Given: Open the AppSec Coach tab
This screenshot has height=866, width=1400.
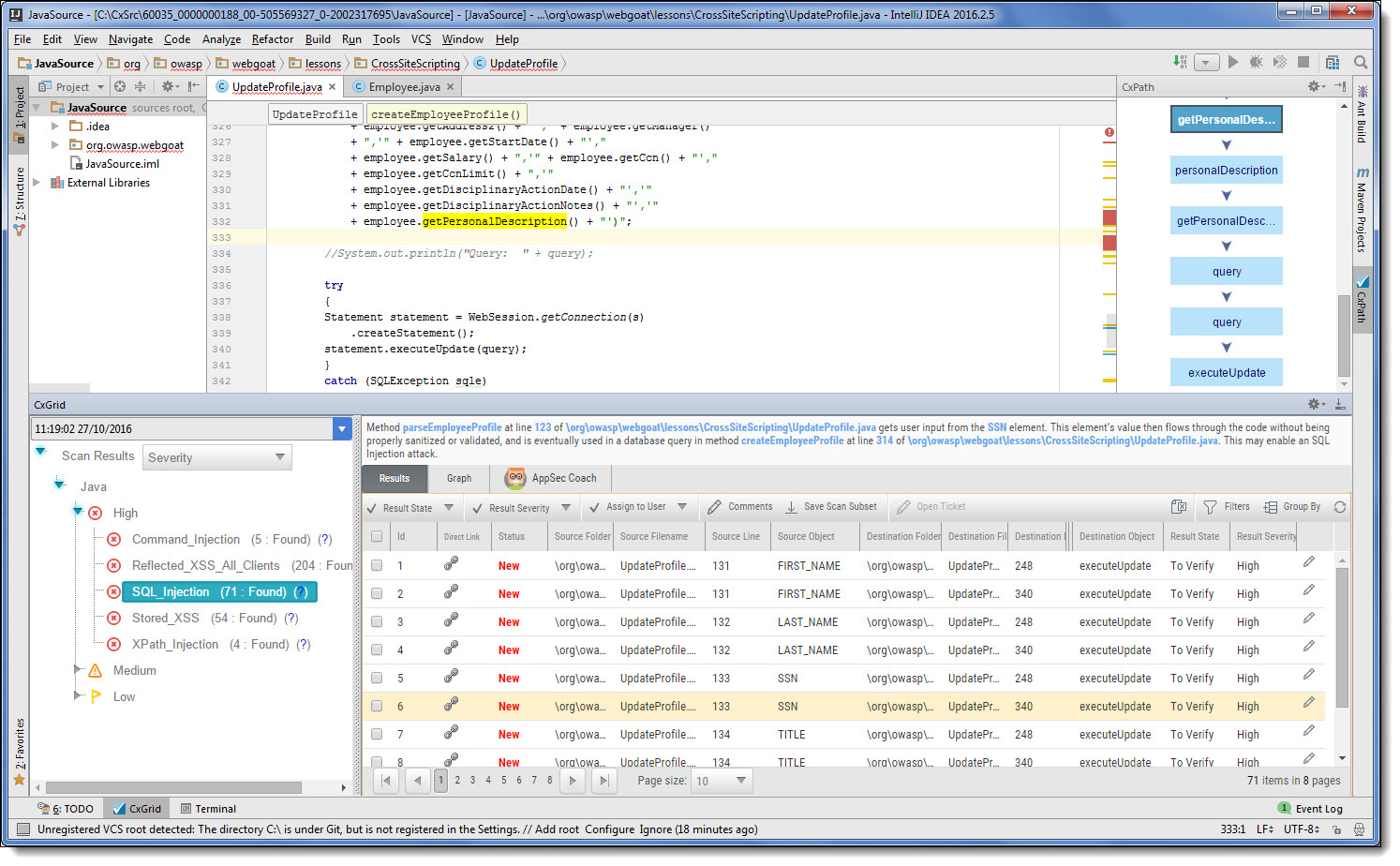Looking at the screenshot, I should (551, 478).
